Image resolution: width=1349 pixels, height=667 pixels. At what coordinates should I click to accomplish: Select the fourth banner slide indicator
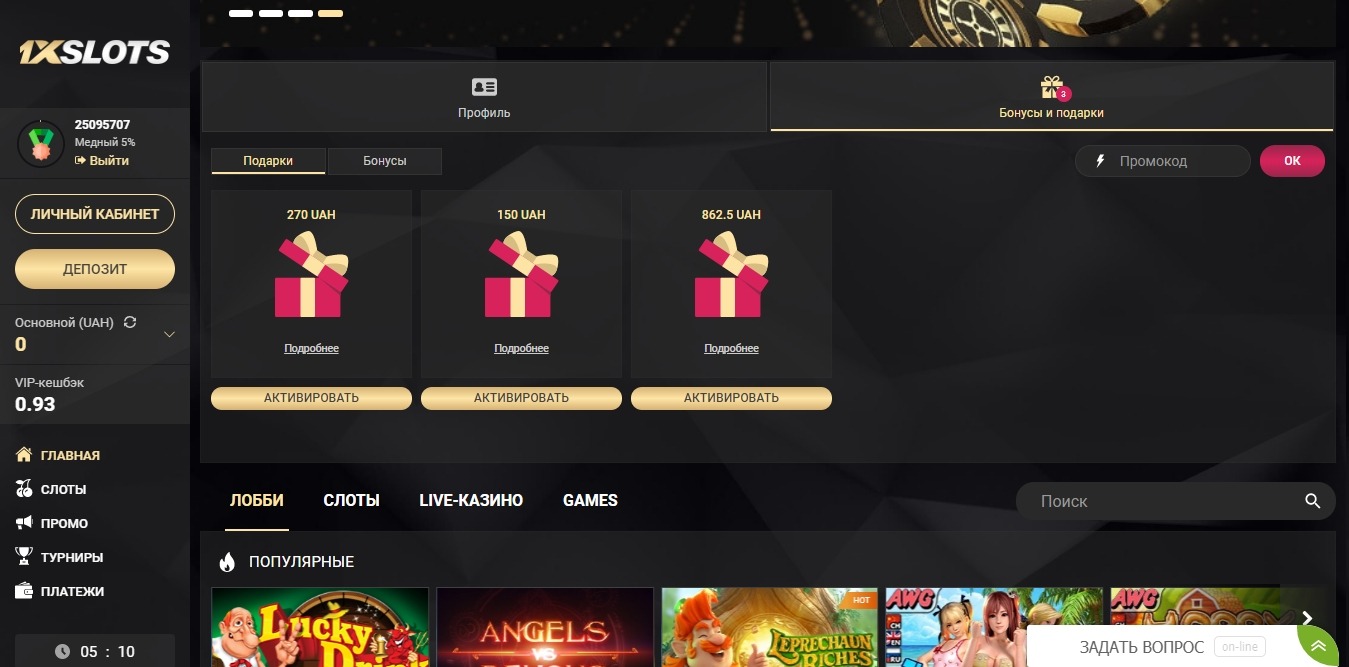click(331, 14)
